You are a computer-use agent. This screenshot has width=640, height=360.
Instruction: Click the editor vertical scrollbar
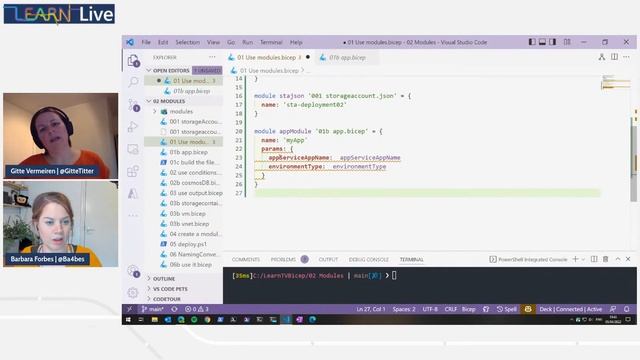point(634,163)
